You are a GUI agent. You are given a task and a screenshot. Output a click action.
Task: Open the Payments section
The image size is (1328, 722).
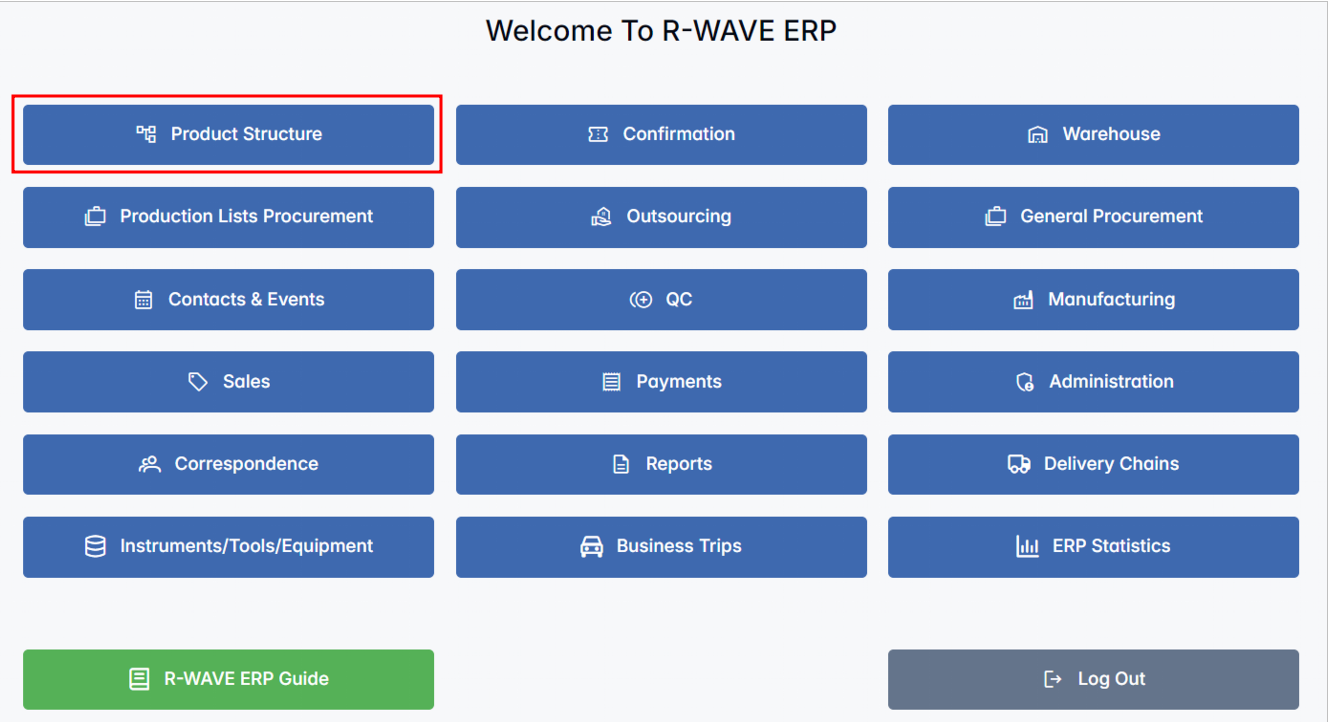point(661,382)
